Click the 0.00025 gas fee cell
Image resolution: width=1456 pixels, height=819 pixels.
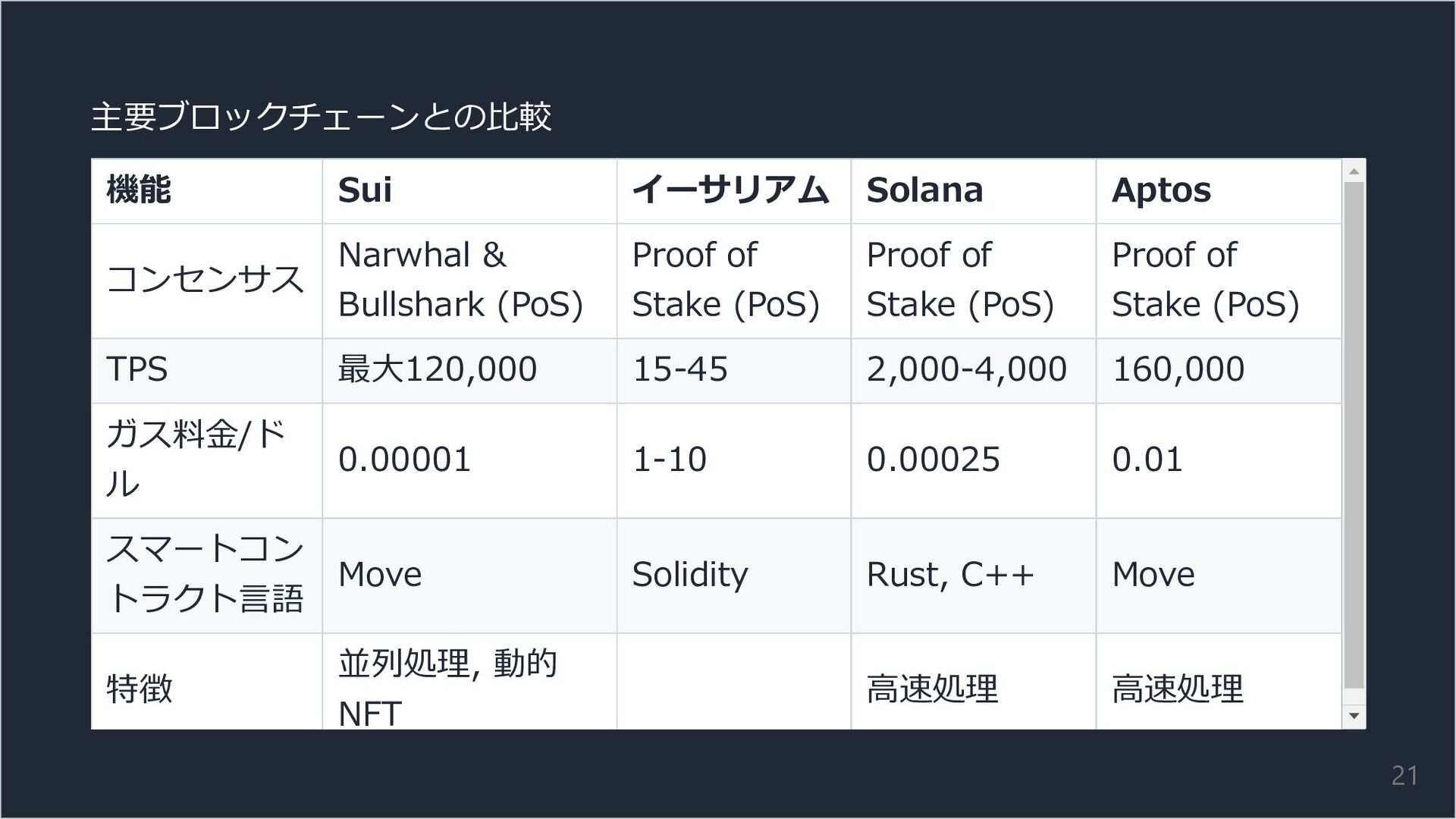click(933, 460)
